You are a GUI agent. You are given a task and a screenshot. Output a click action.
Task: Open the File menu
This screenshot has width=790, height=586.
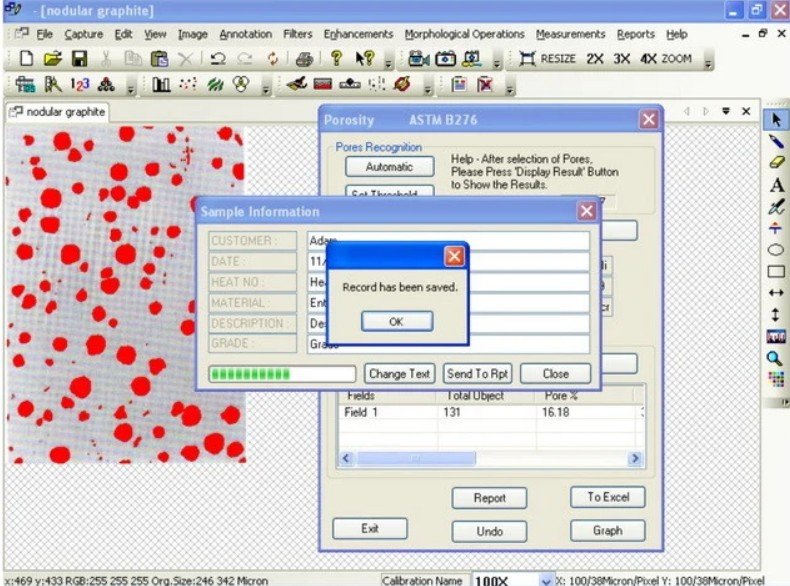[44, 34]
